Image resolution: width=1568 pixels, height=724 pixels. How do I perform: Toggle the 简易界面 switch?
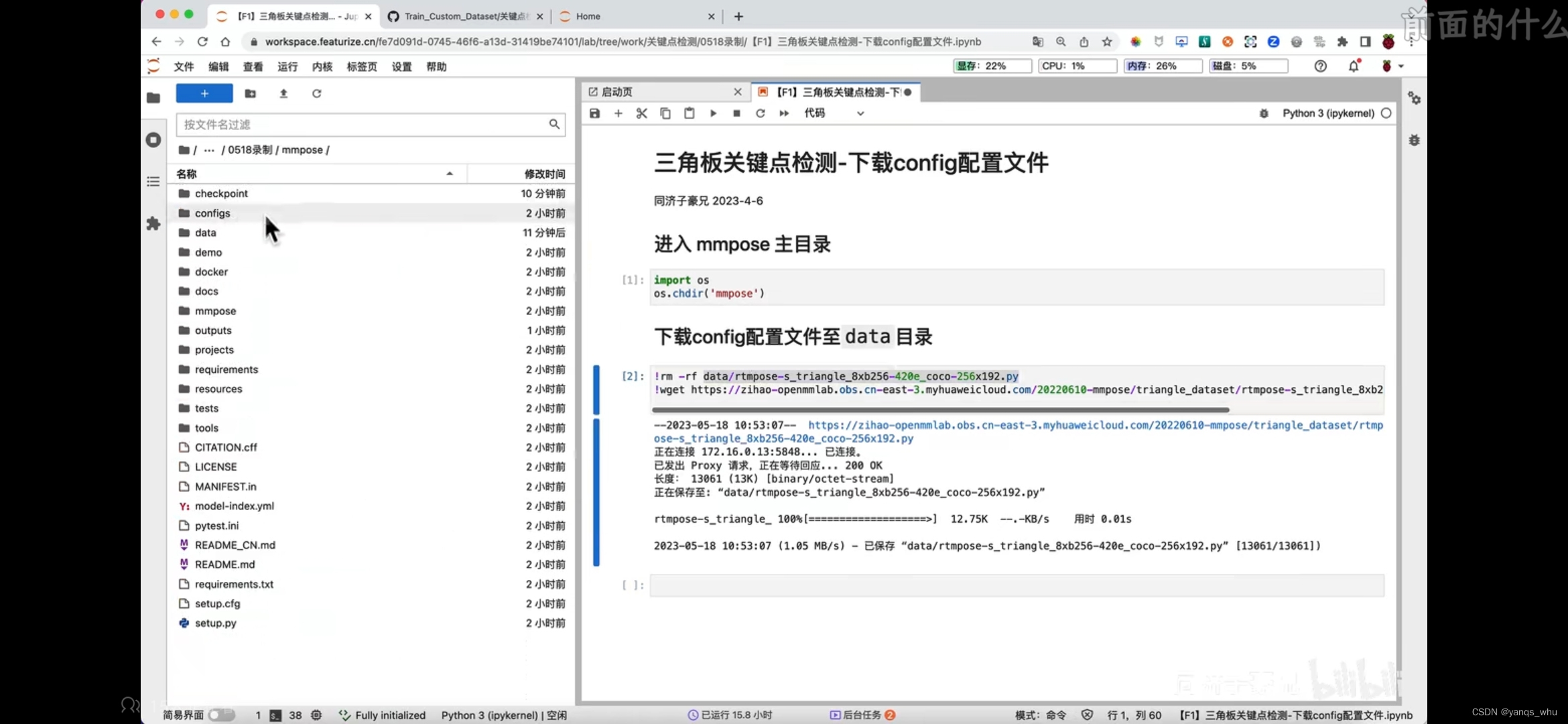point(221,715)
